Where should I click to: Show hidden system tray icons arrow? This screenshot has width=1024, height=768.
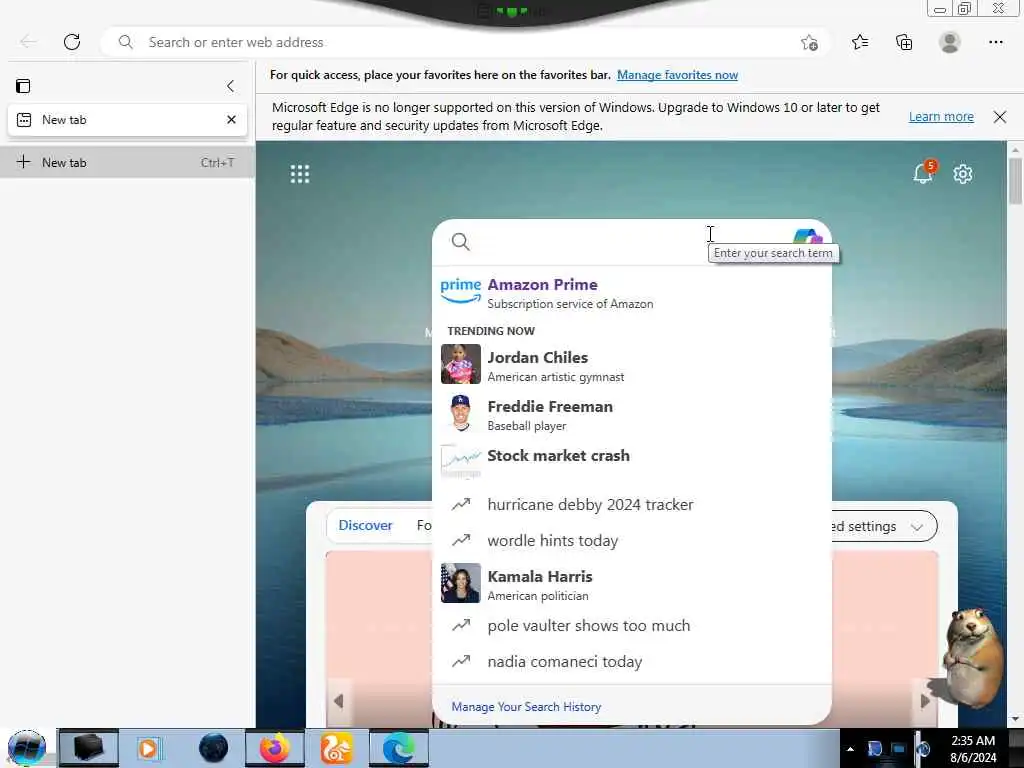(850, 749)
